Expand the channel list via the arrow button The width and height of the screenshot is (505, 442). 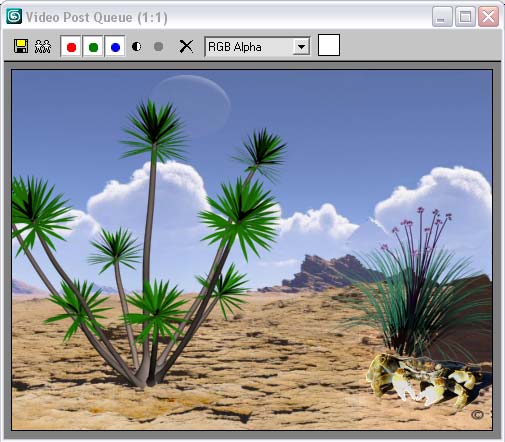tap(301, 47)
